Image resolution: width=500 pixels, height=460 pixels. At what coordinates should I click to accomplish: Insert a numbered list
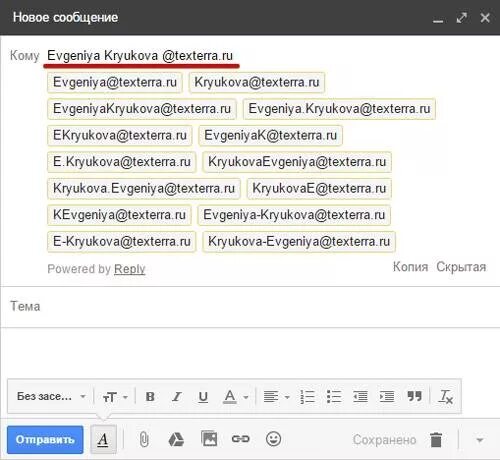pos(307,397)
